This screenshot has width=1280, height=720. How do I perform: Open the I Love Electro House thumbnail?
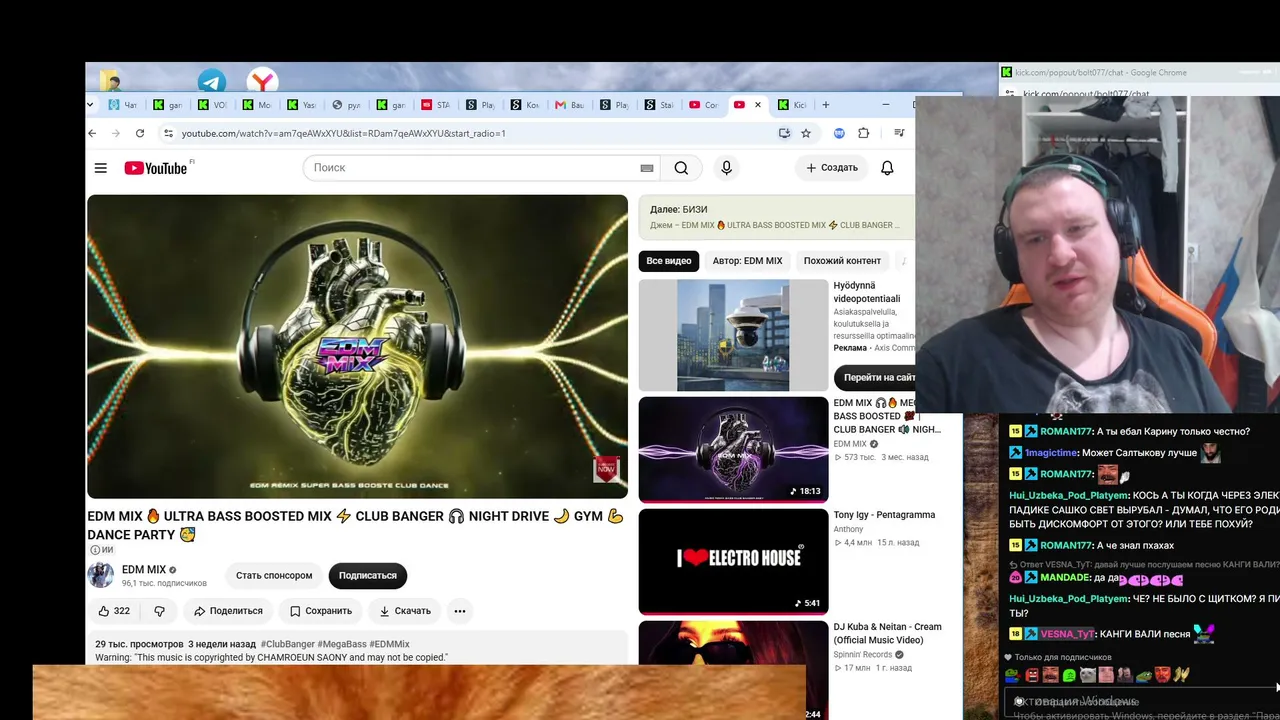click(733, 562)
